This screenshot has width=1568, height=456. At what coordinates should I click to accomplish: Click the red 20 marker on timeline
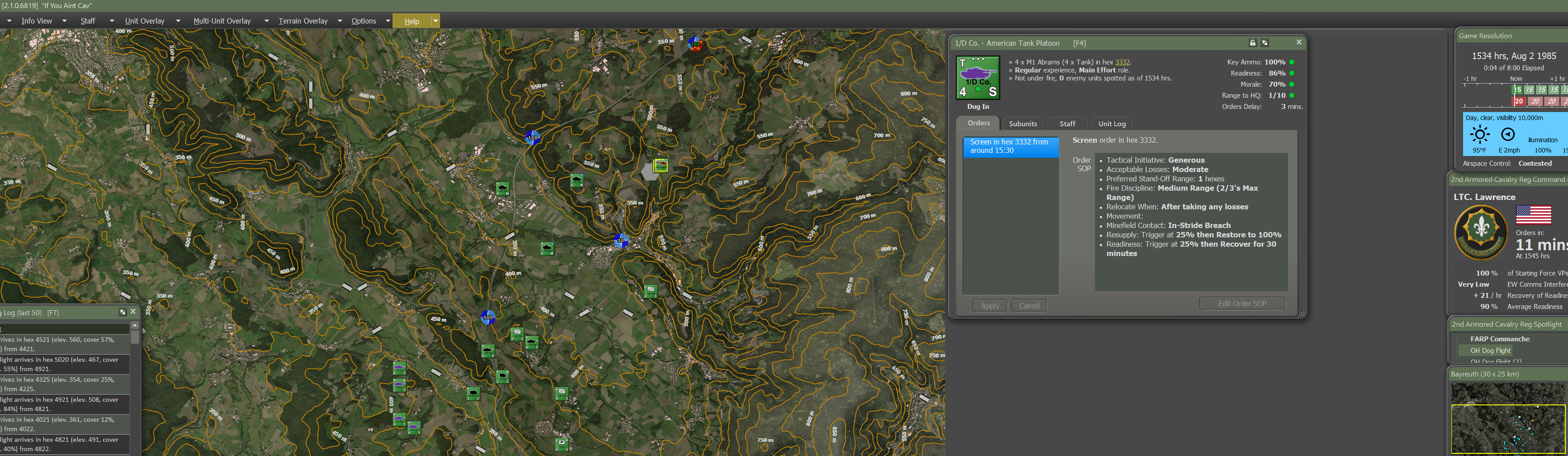tap(1519, 102)
